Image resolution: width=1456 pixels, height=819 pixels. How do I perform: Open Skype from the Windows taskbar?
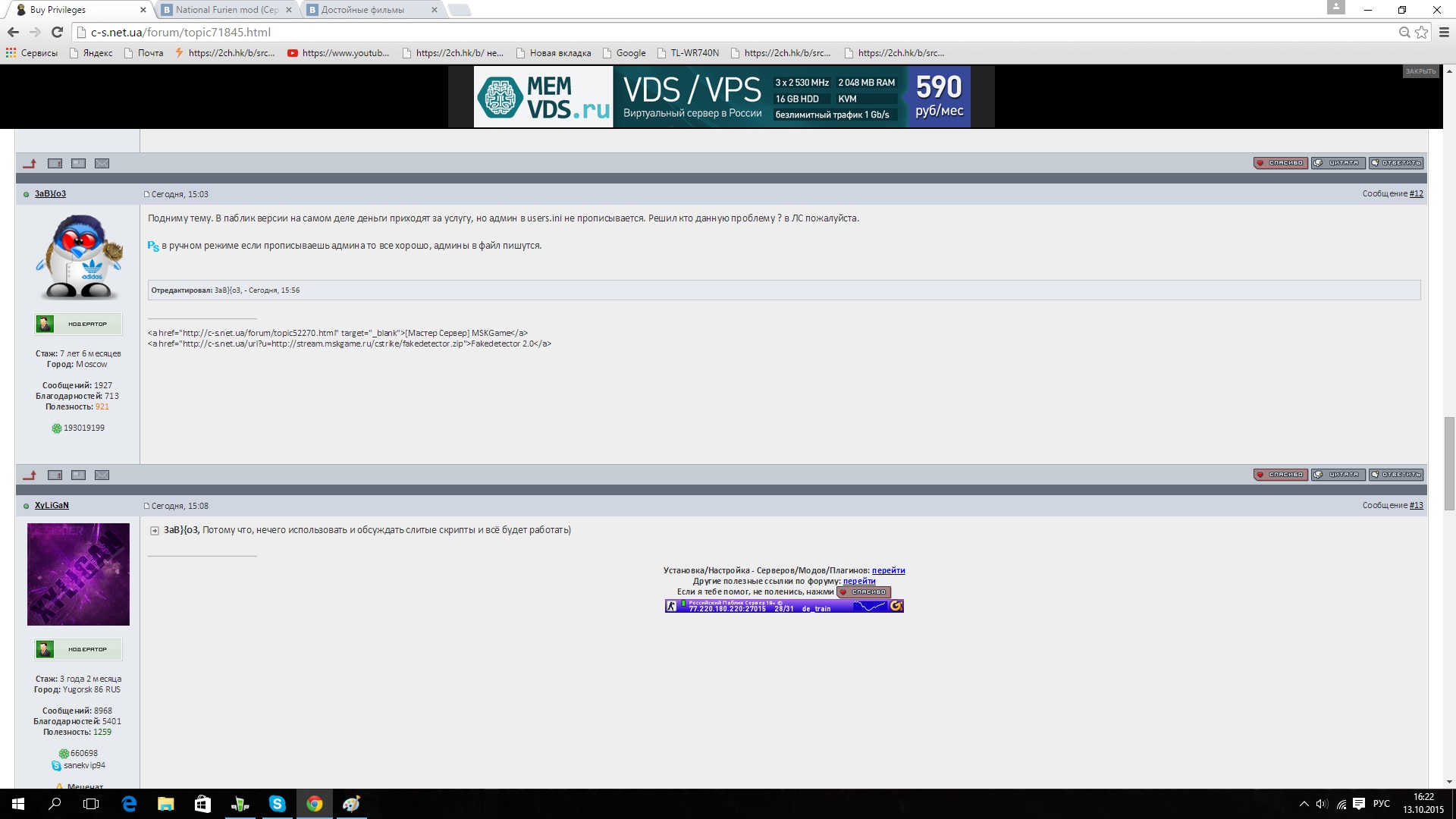pos(278,804)
